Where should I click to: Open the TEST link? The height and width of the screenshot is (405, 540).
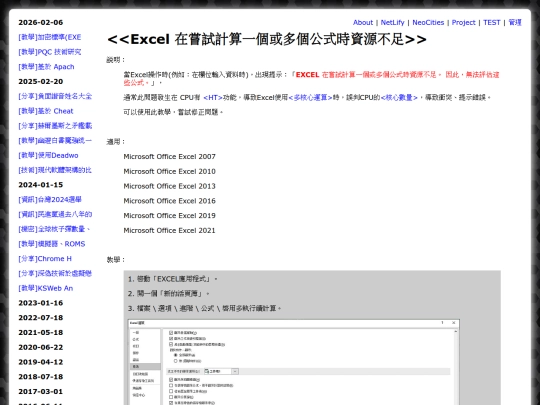pos(491,22)
